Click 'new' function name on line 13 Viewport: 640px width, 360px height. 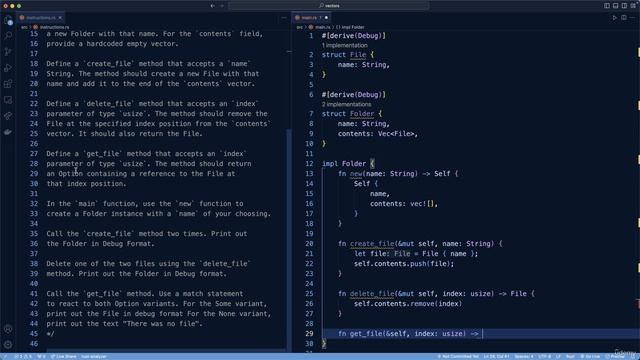coord(356,173)
